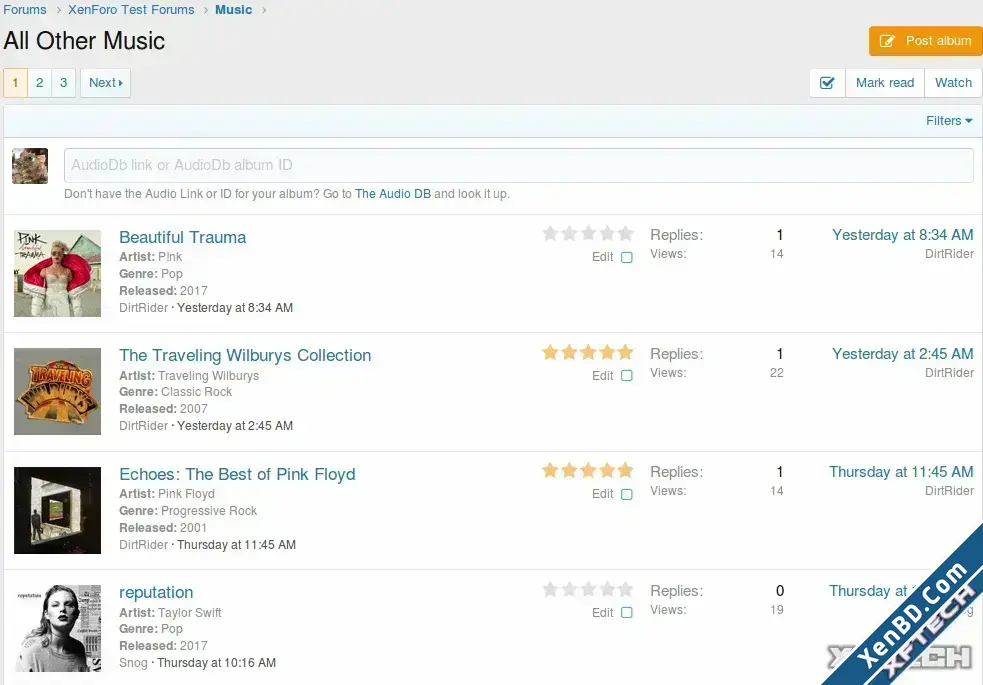Open The Traveling Wilburys Collection thread
The width and height of the screenshot is (983, 685).
pos(245,355)
